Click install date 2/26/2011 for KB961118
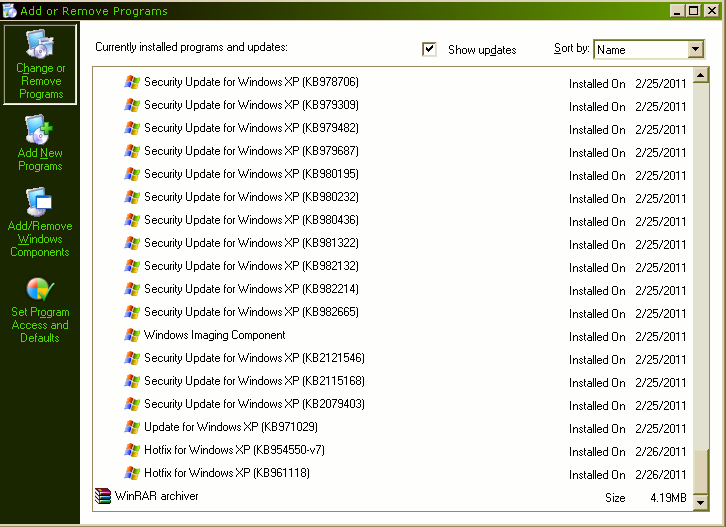Screen dimensions: 726x527 661,475
